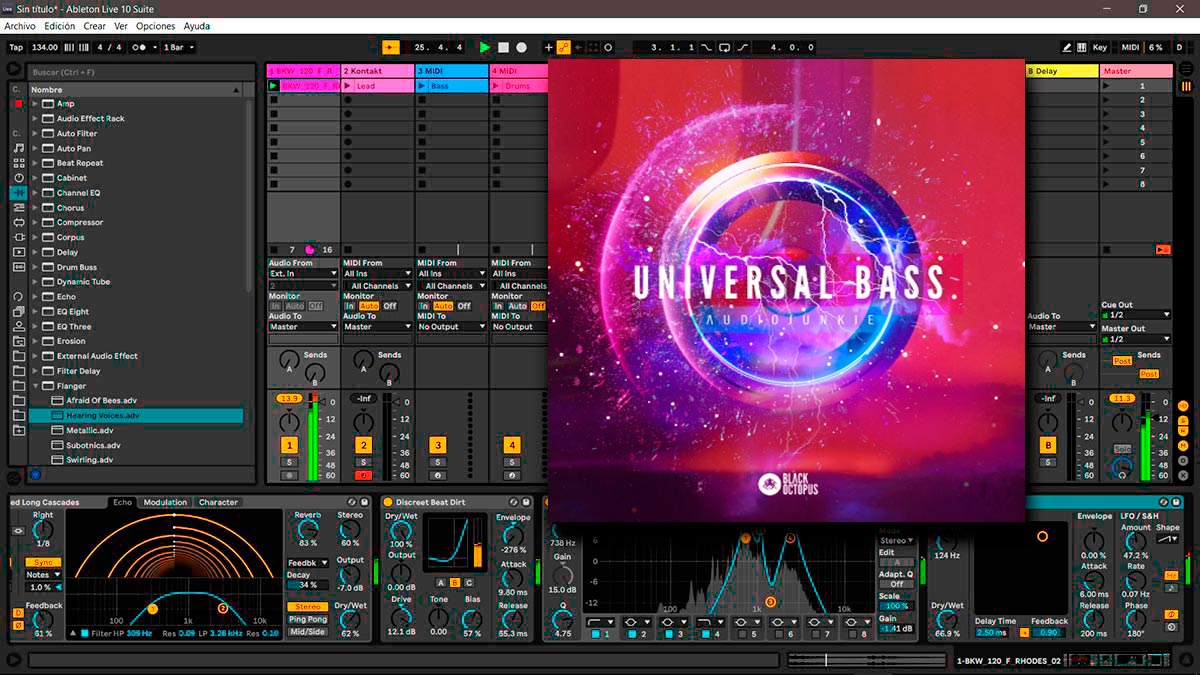Open track 2 All Ins MIDI From dropdown

click(377, 273)
